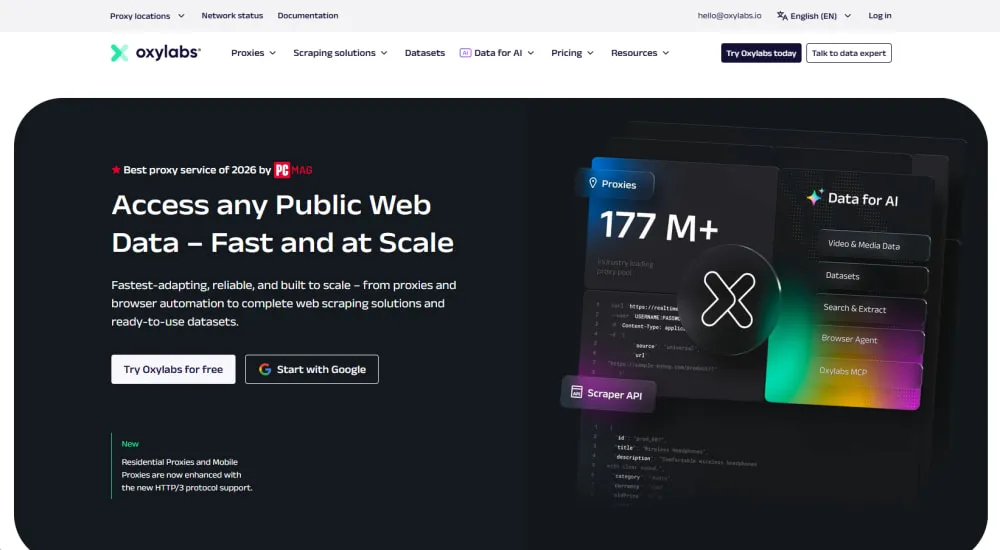This screenshot has width=1000, height=550.
Task: Click the red star icon before Best proxy service
Action: click(x=115, y=170)
